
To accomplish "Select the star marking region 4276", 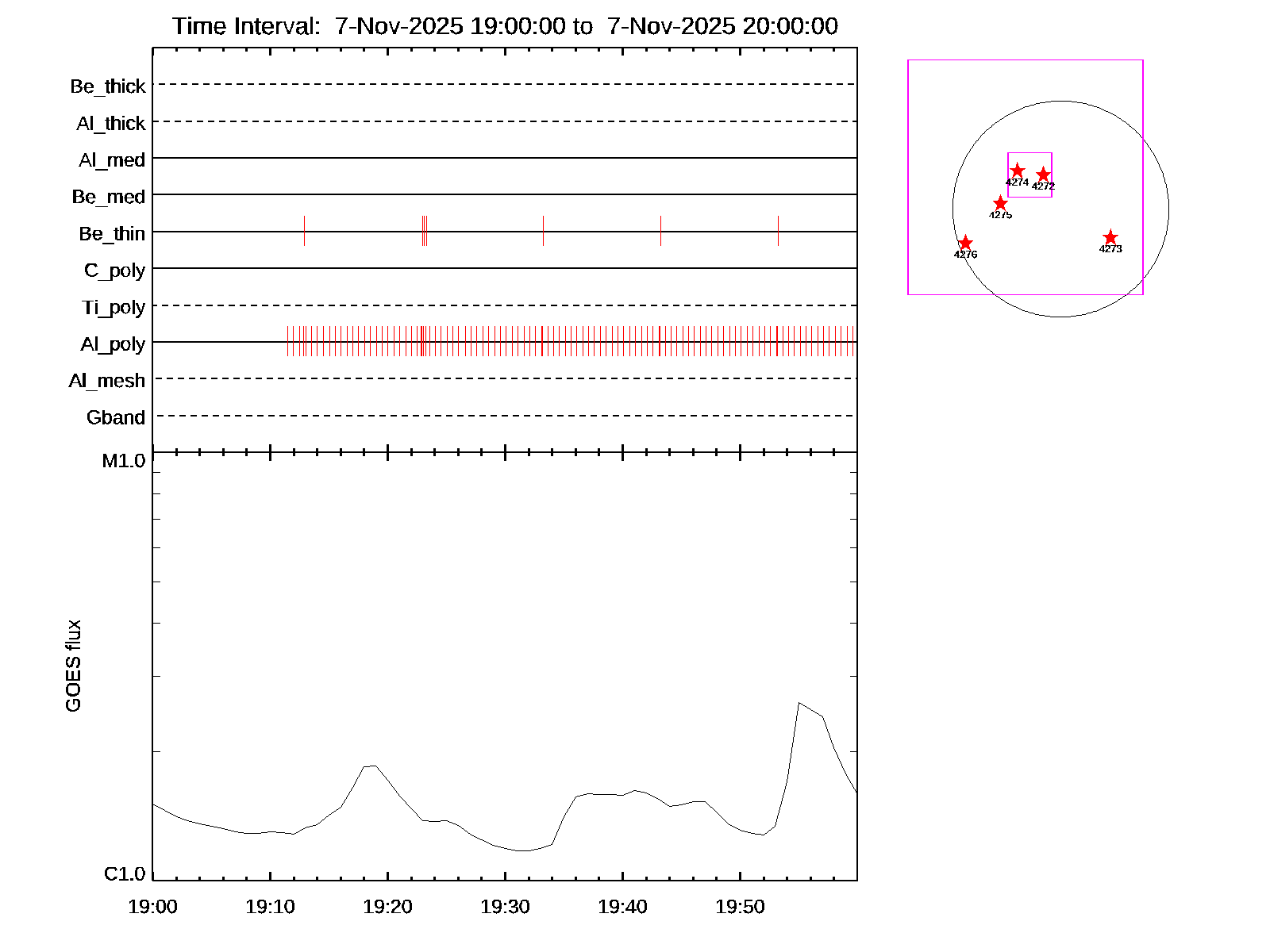I will tap(965, 243).
